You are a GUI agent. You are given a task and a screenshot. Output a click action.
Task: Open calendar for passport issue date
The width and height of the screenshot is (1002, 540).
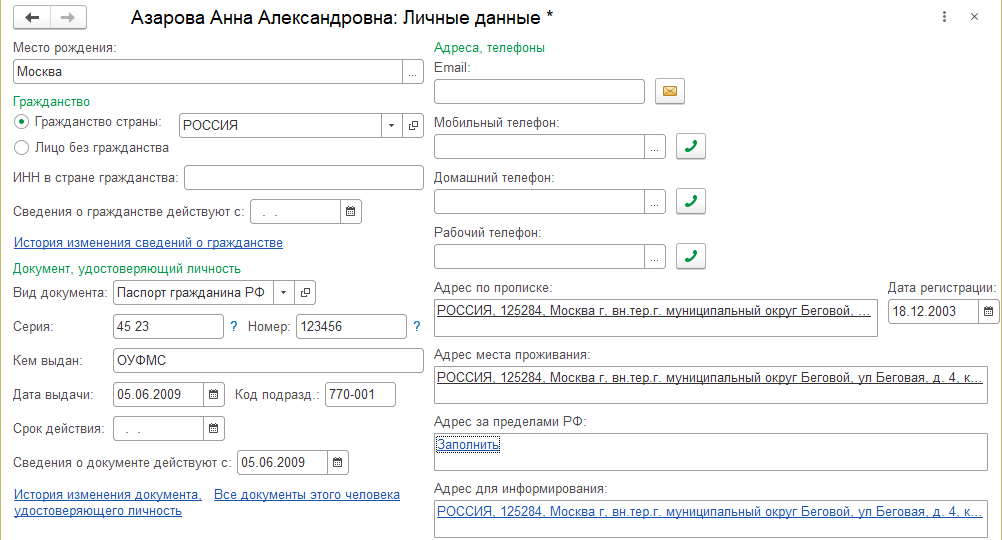coord(214,394)
